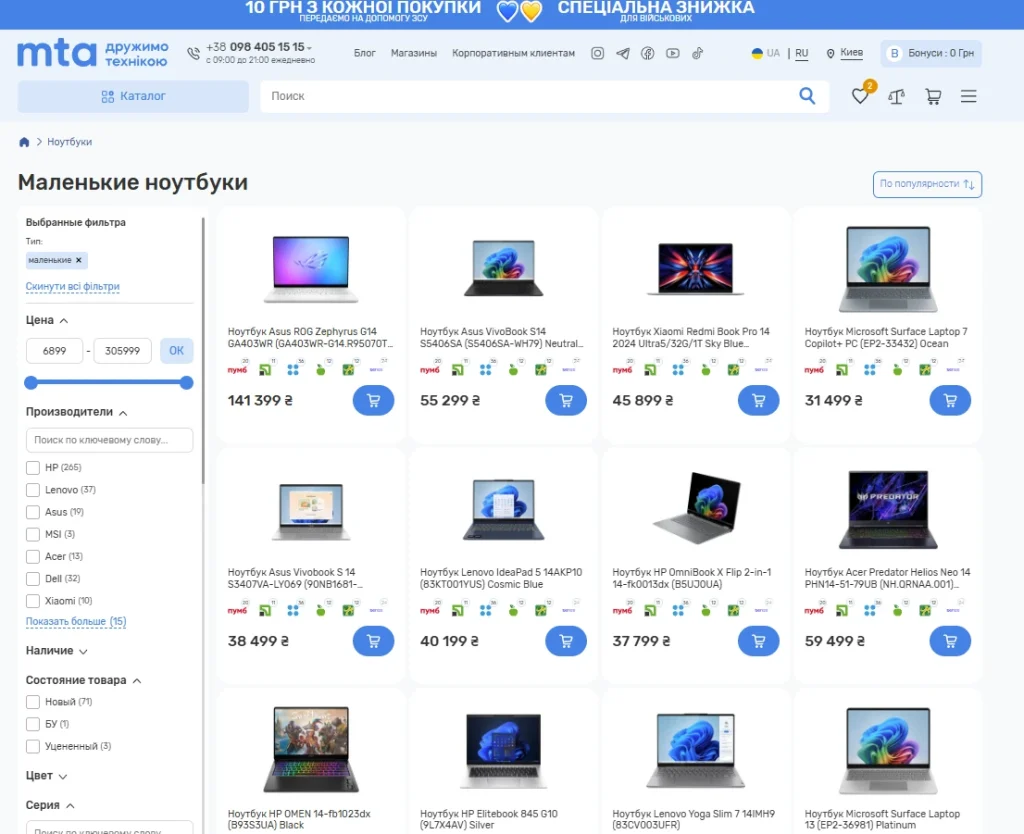
Task: Click the Киев location pin
Action: (830, 54)
